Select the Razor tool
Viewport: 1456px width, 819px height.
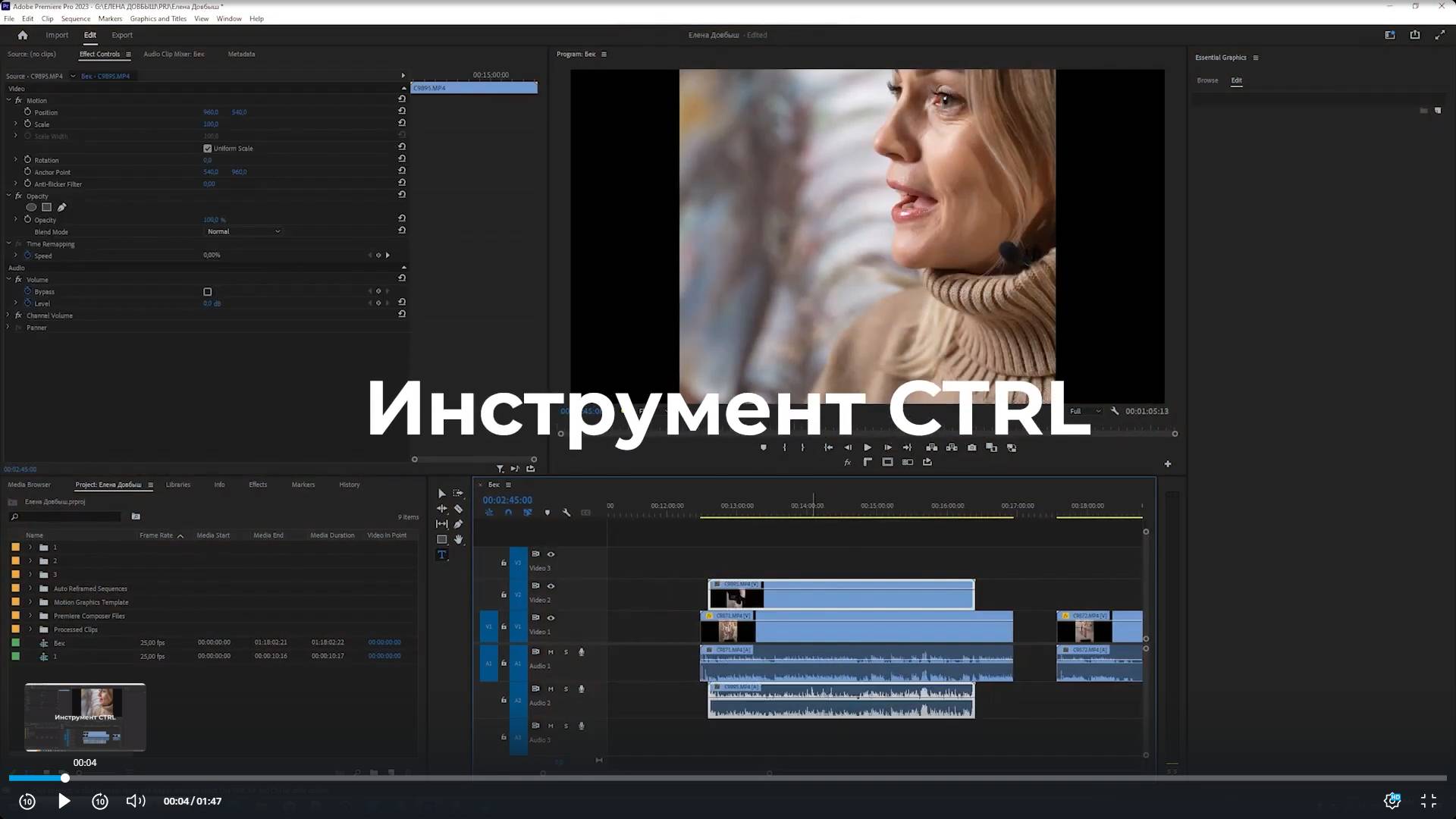pos(458,509)
